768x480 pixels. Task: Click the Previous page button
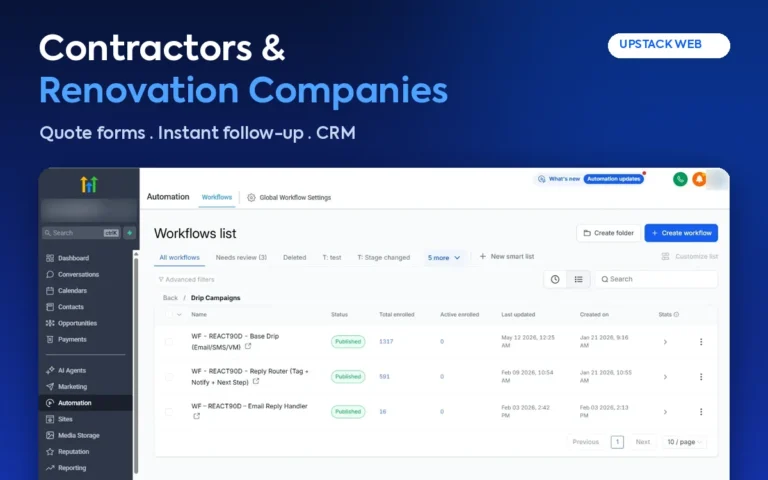point(586,442)
